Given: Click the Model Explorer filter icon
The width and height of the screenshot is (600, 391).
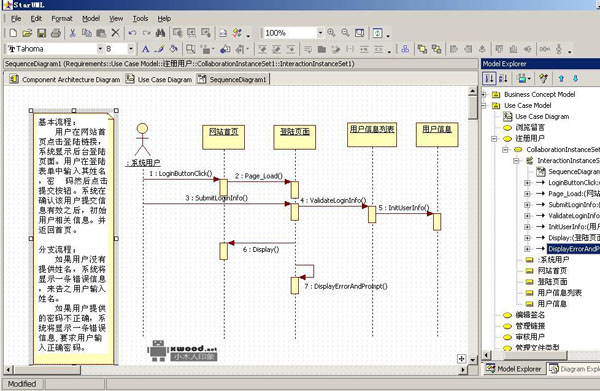Looking at the screenshot, I should [543, 79].
